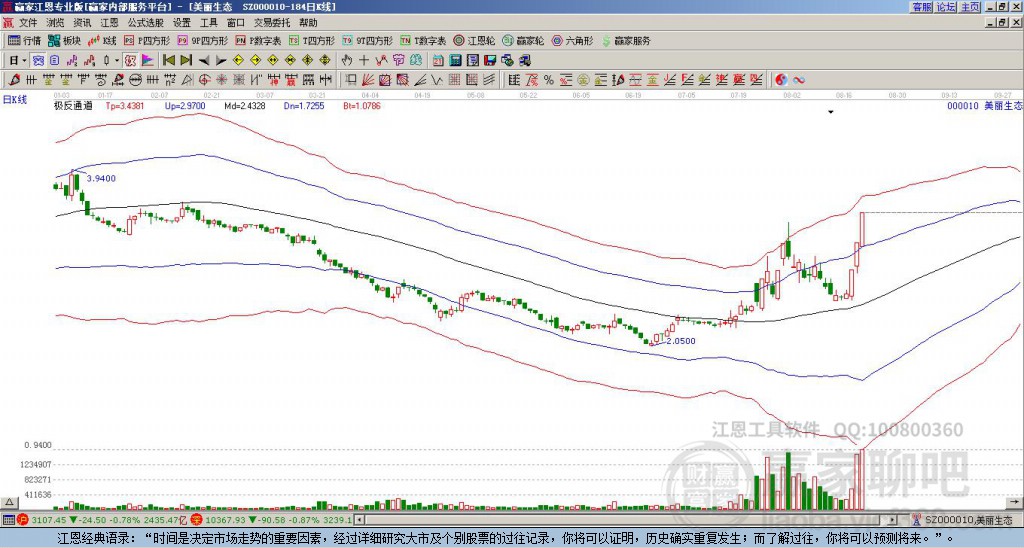Image resolution: width=1024 pixels, height=548 pixels.
Task: Open the 交易委托 menu
Action: [272, 23]
